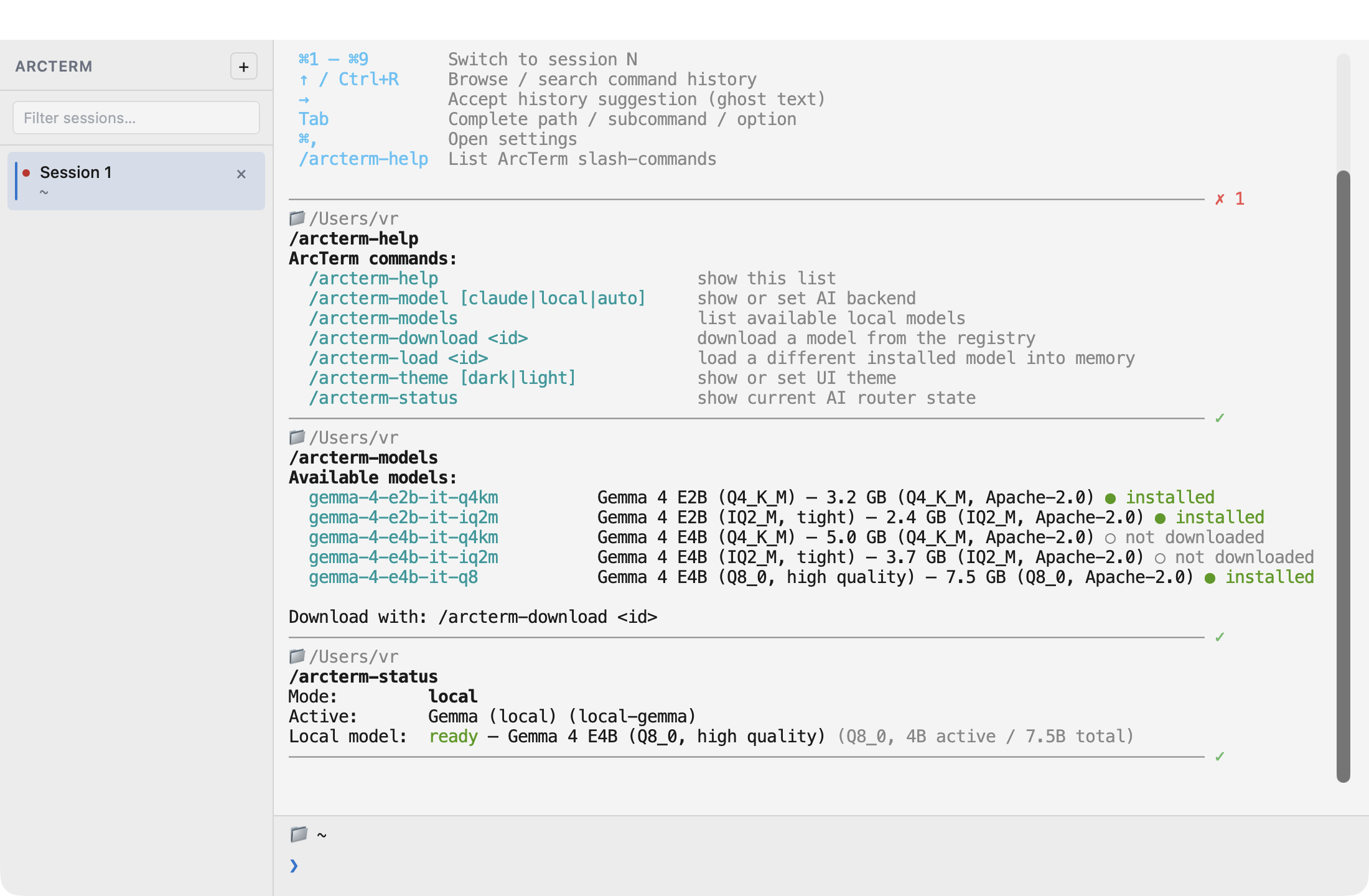Click model id gemma-4-e4b-it-q8
Image resolution: width=1369 pixels, height=896 pixels.
pos(393,577)
